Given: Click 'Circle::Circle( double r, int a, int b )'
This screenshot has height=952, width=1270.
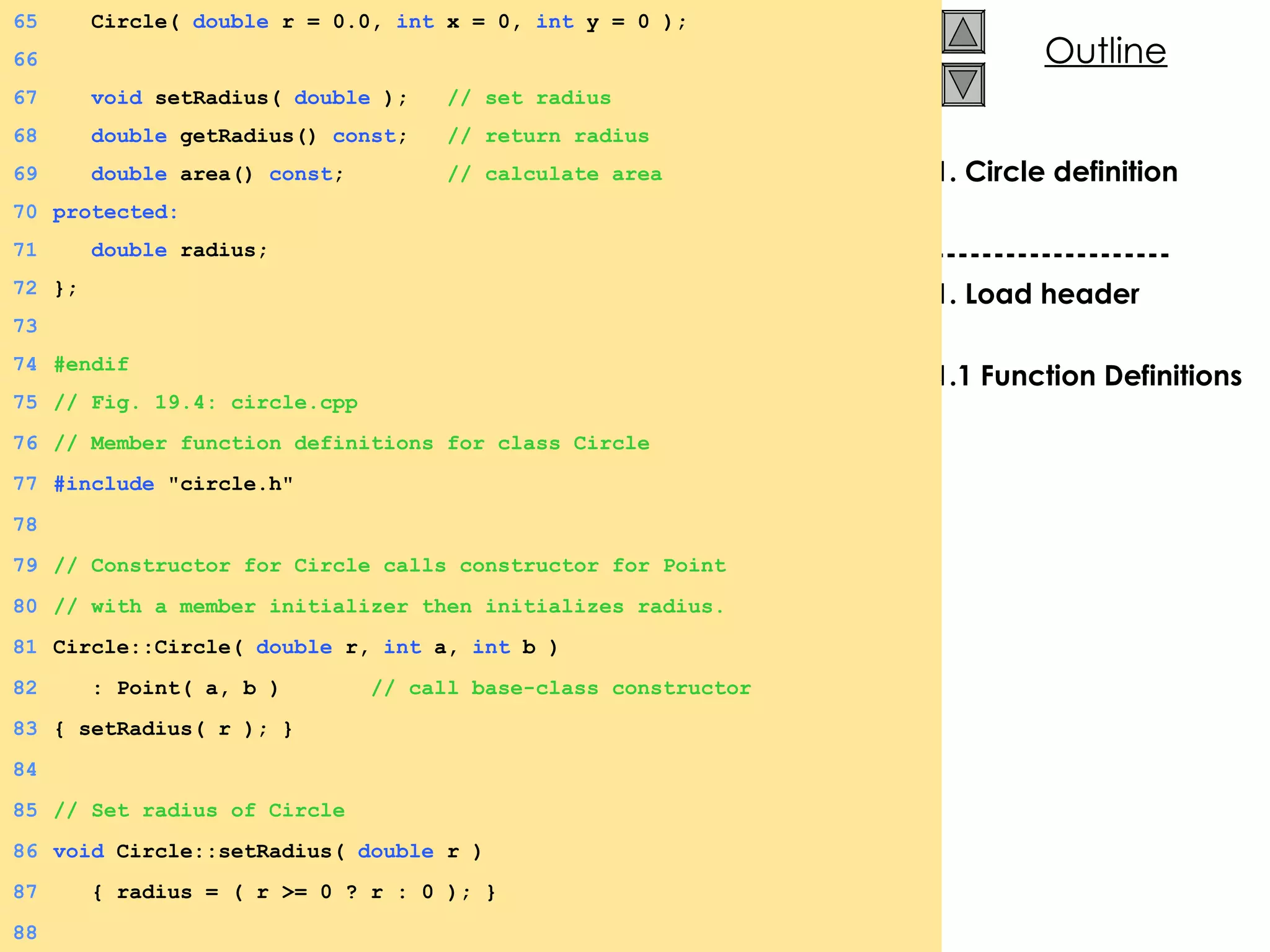Looking at the screenshot, I should [305, 648].
